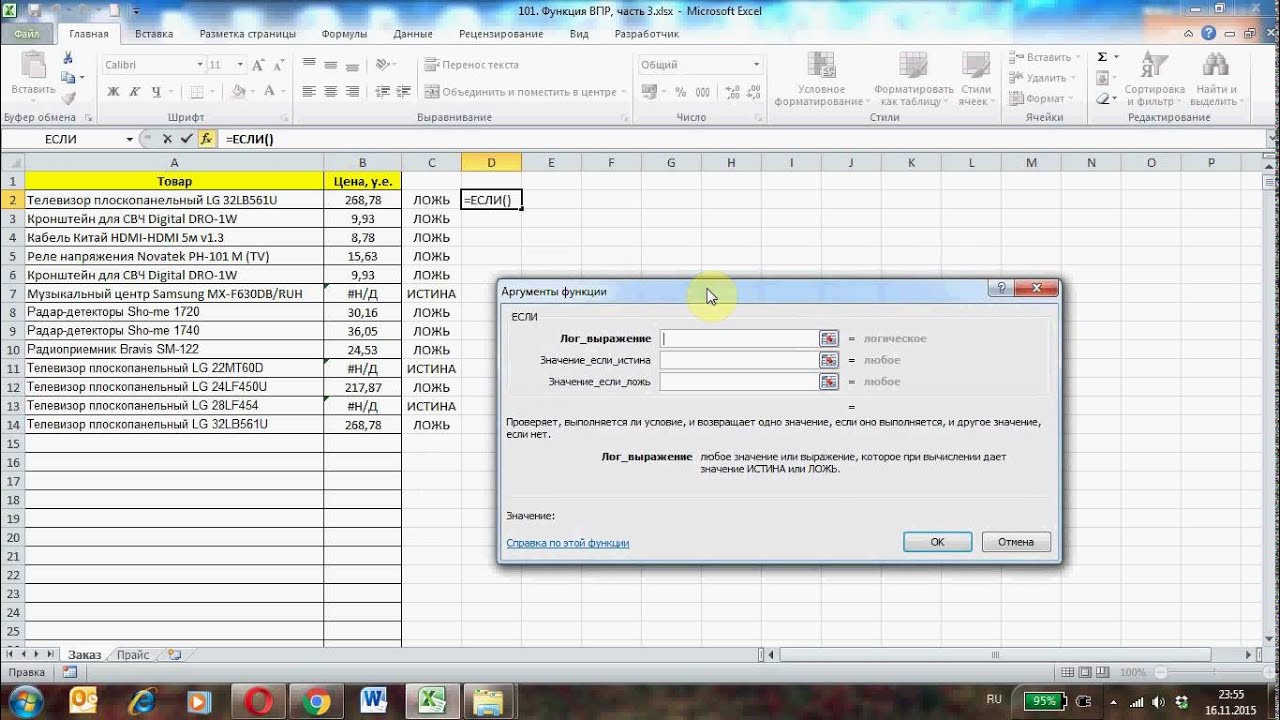Cancel formula entry with X icon

[x=167, y=139]
